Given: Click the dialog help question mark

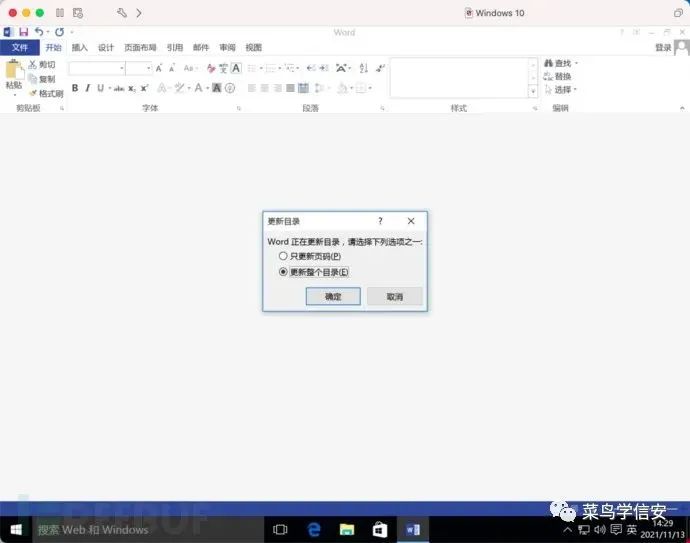Looking at the screenshot, I should point(380,221).
